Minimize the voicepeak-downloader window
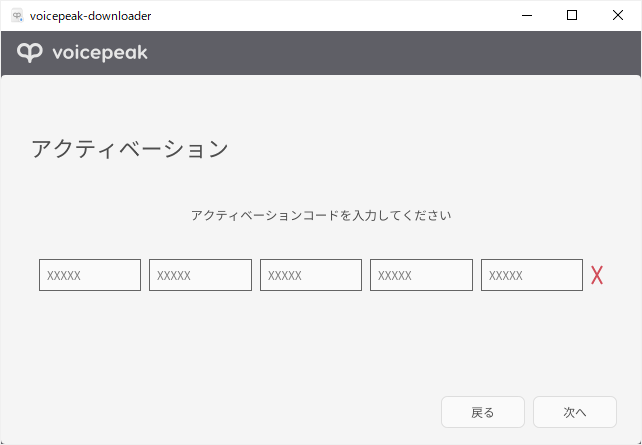Viewport: 642px width, 445px height. 527,16
